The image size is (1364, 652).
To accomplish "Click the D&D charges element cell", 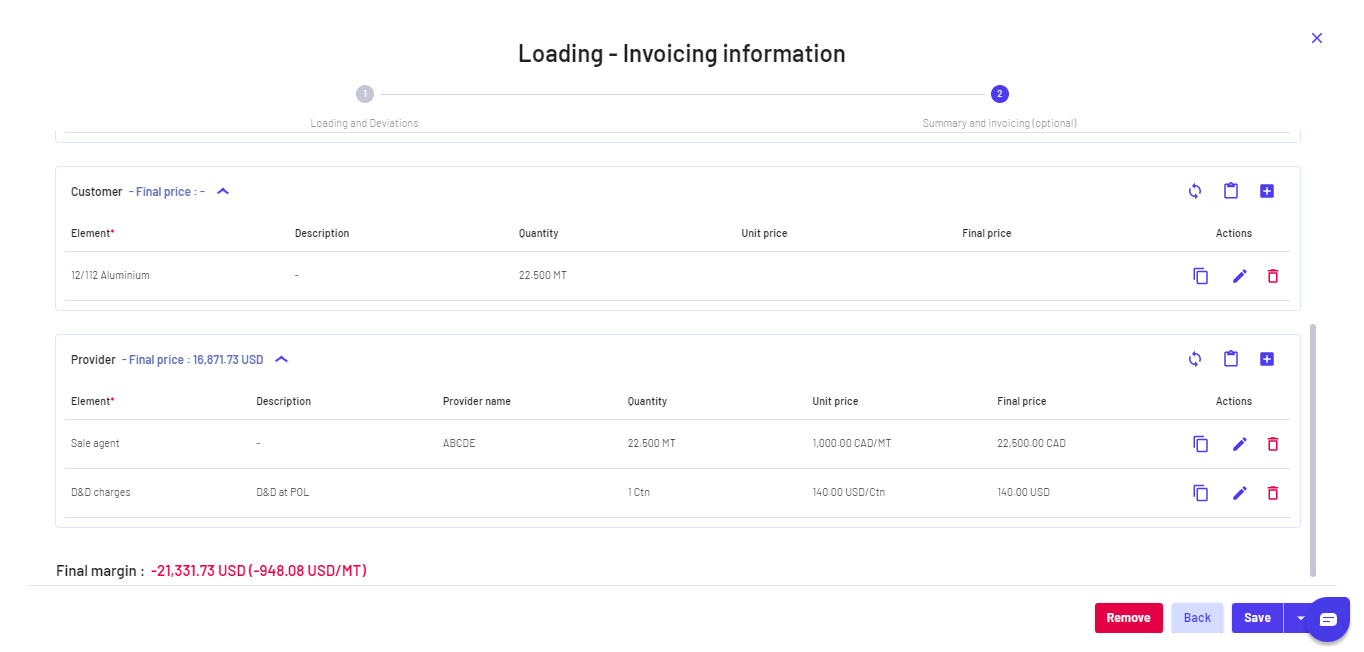I will (x=101, y=492).
